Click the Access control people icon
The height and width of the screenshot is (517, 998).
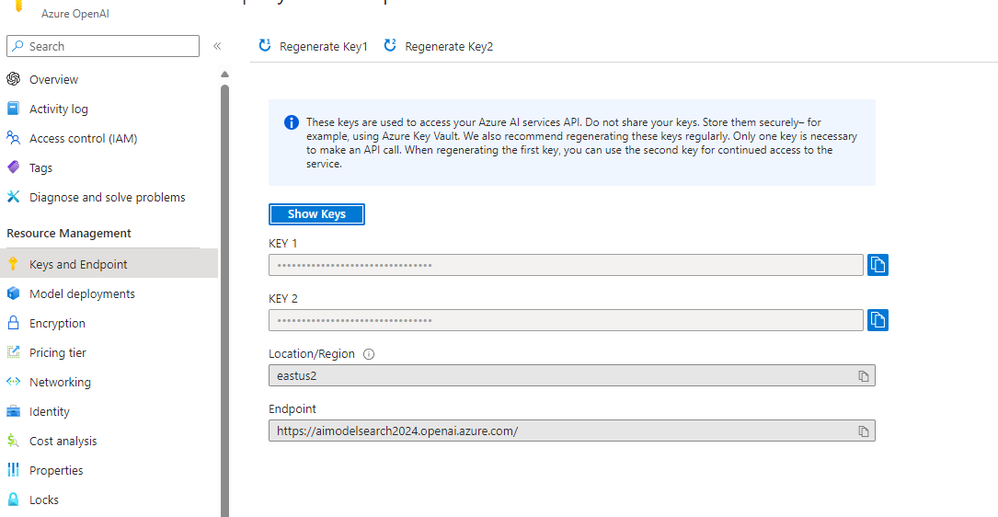pos(13,138)
